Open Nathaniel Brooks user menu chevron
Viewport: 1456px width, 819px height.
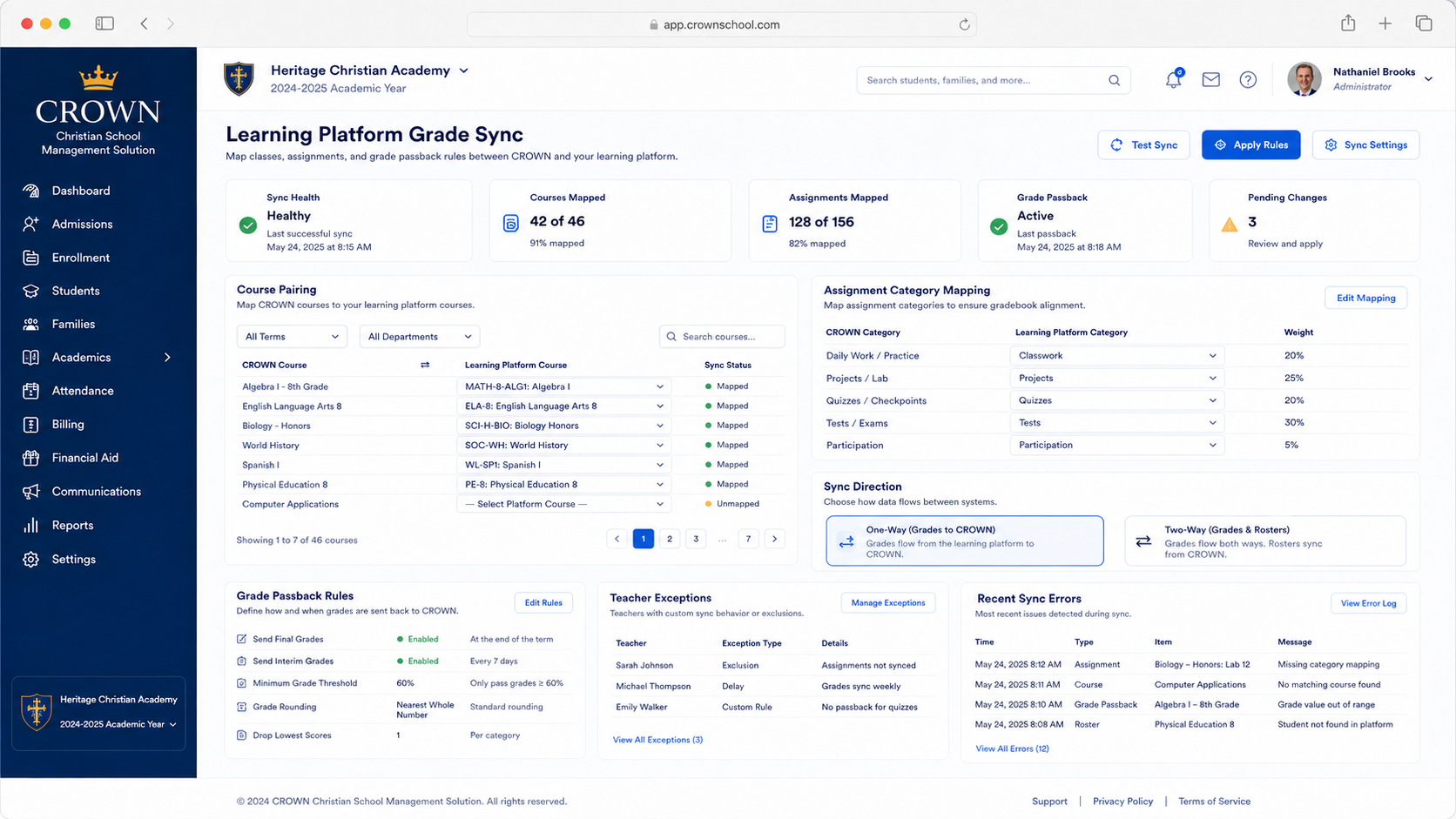[x=1428, y=79]
